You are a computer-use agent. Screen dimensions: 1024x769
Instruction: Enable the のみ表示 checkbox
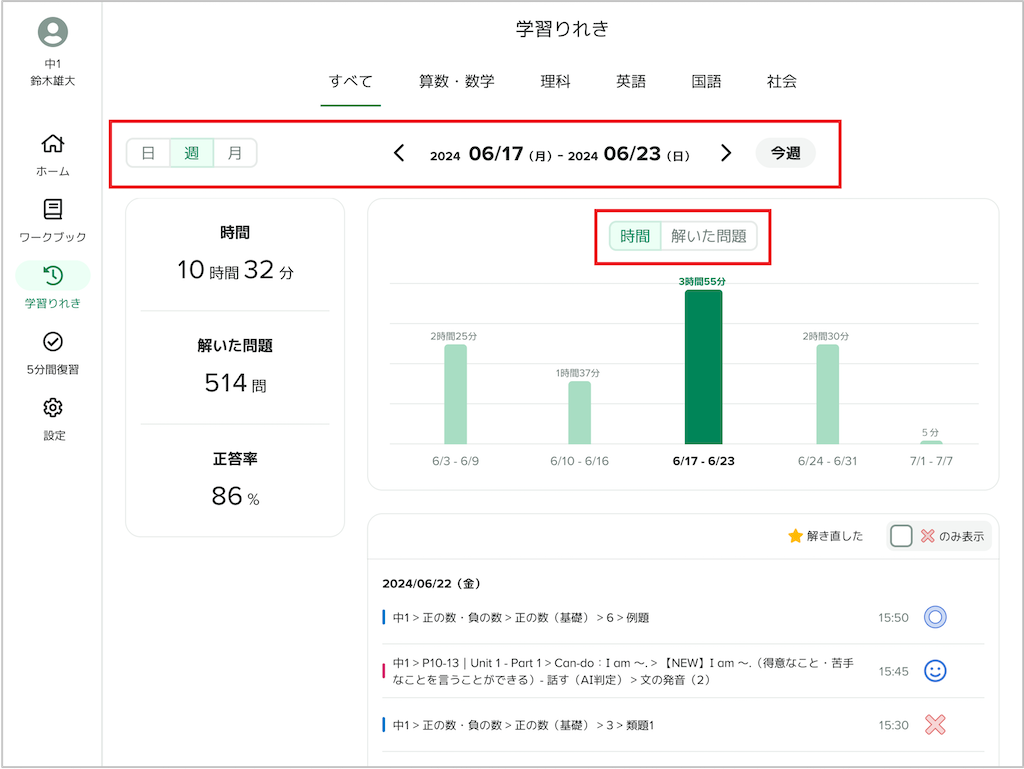(x=901, y=536)
